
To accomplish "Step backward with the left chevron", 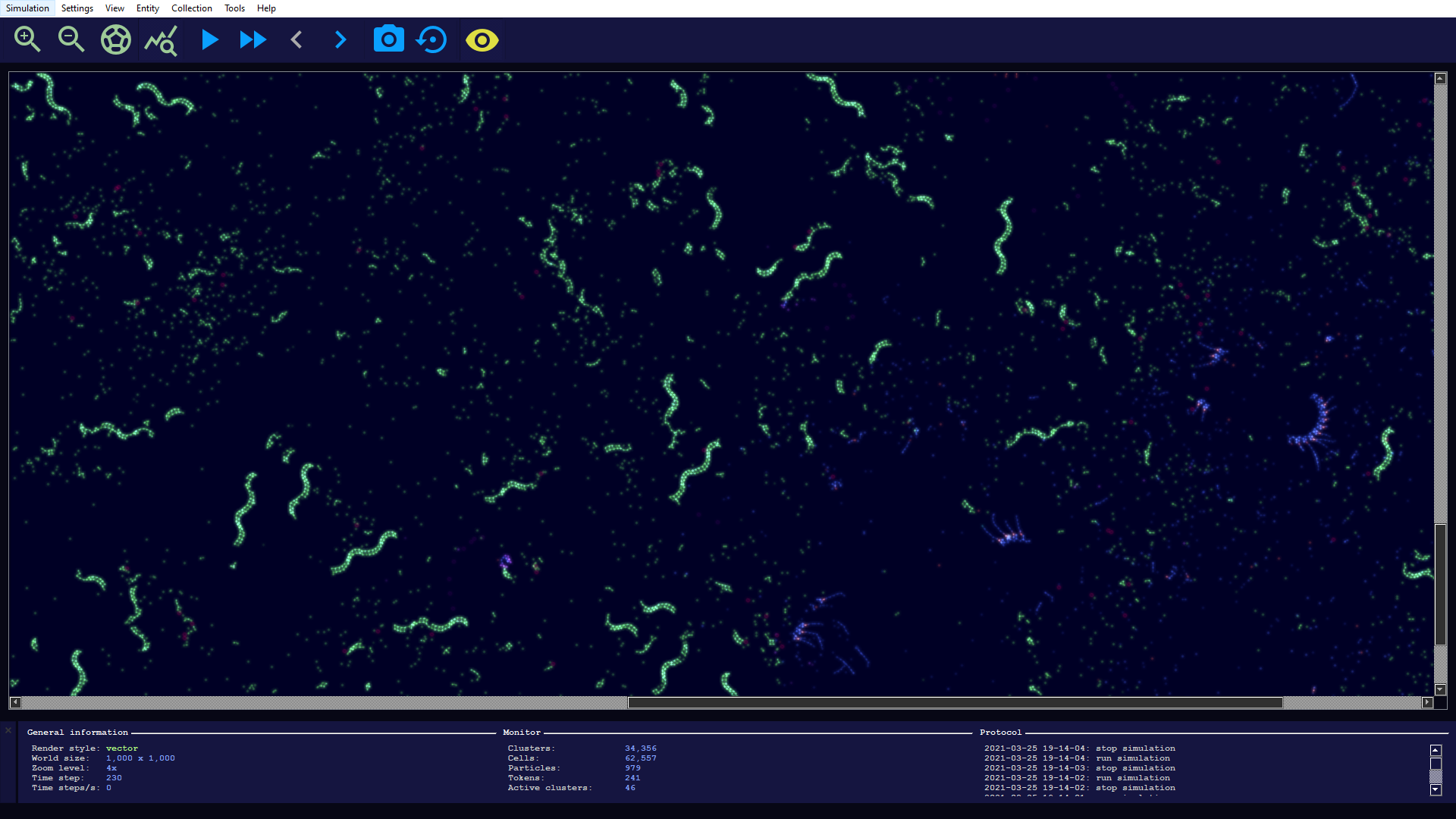I will (x=297, y=39).
